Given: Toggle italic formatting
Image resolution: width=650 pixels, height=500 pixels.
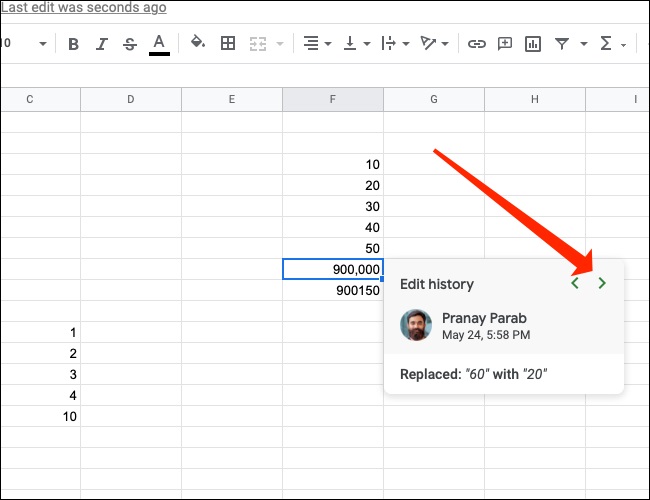Looking at the screenshot, I should [101, 44].
